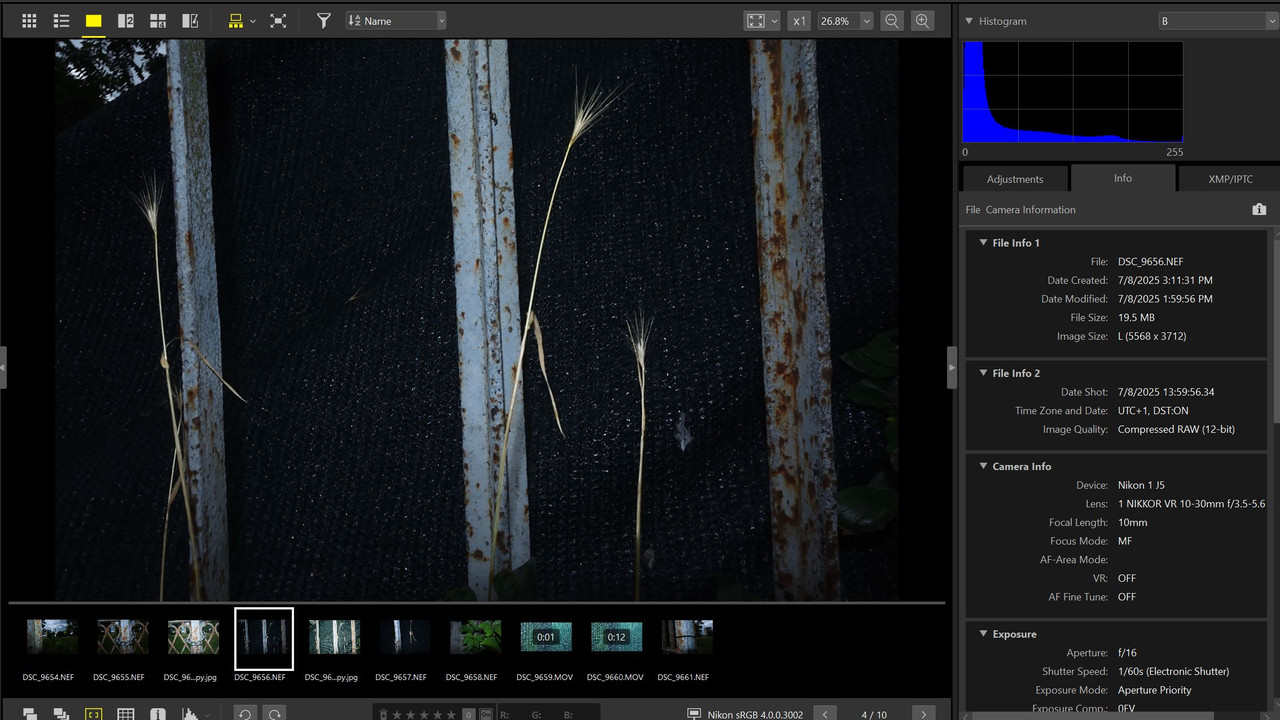The image size is (1280, 720).
Task: Select the single image viewer layout
Action: point(93,20)
